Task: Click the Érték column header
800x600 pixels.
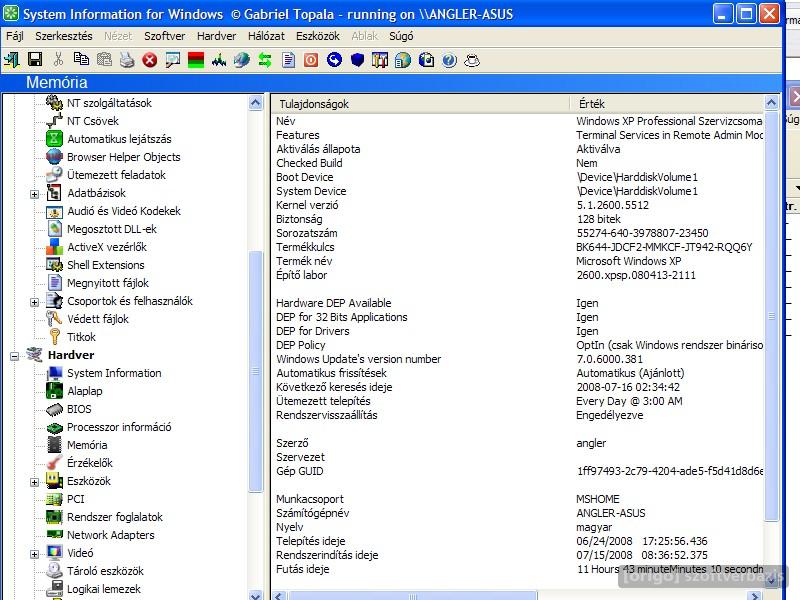Action: (x=667, y=104)
